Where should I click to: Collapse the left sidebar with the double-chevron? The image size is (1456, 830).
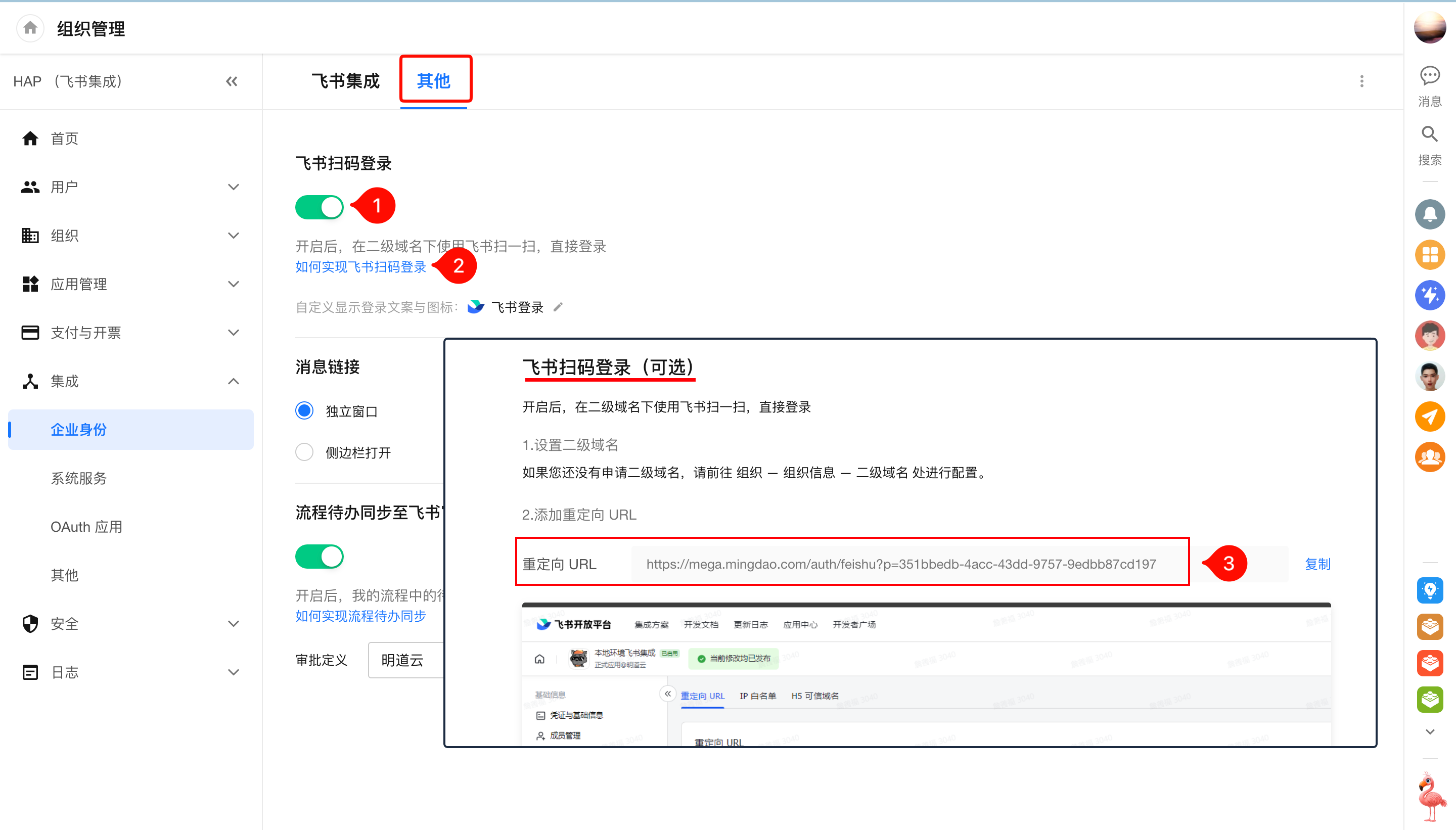click(232, 81)
